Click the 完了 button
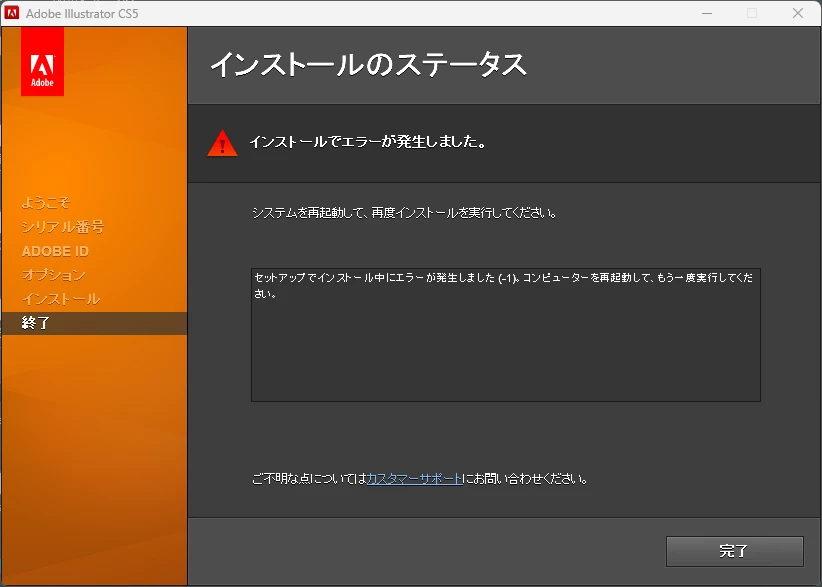This screenshot has width=822, height=587. point(734,551)
